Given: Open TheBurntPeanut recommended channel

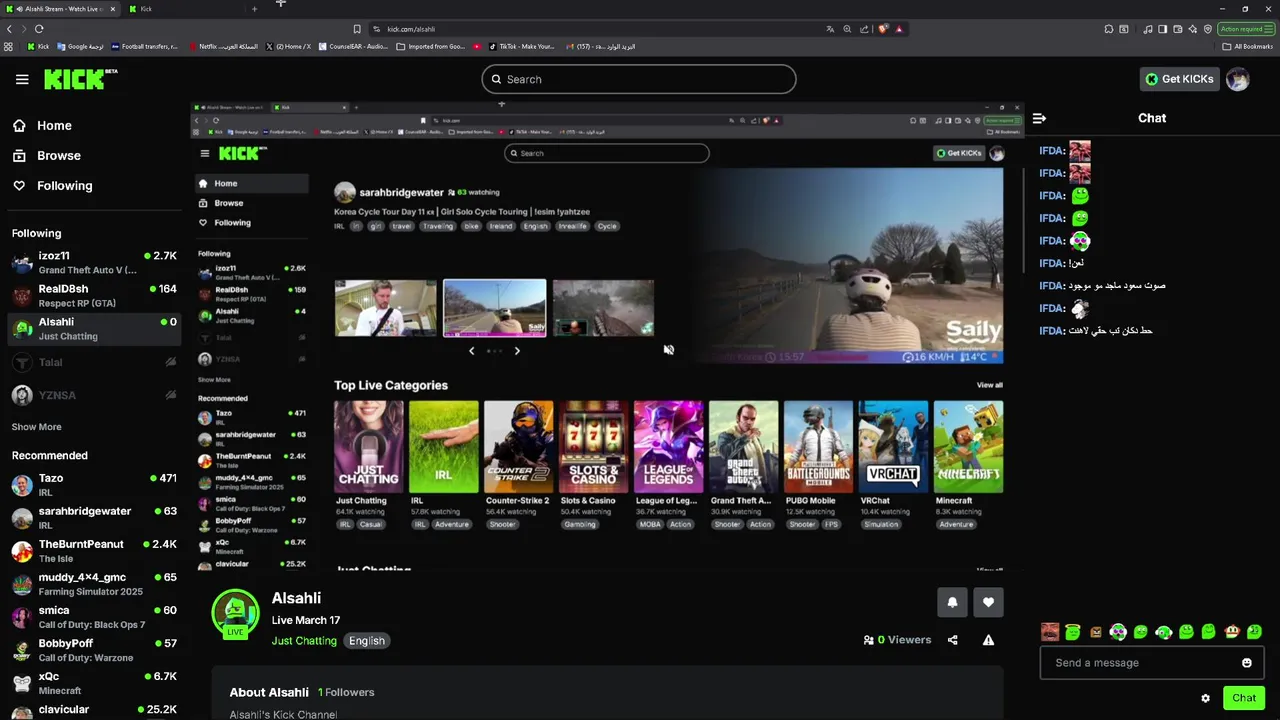Looking at the screenshot, I should click(95, 551).
